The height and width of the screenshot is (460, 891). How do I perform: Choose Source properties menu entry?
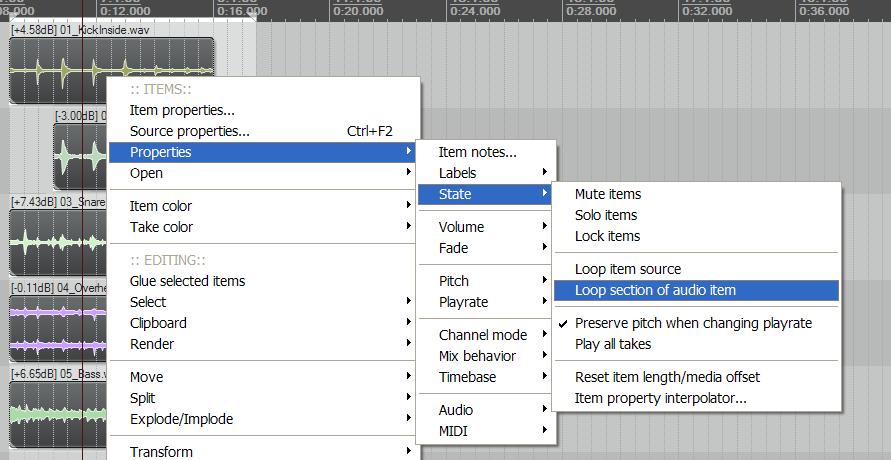pos(190,131)
